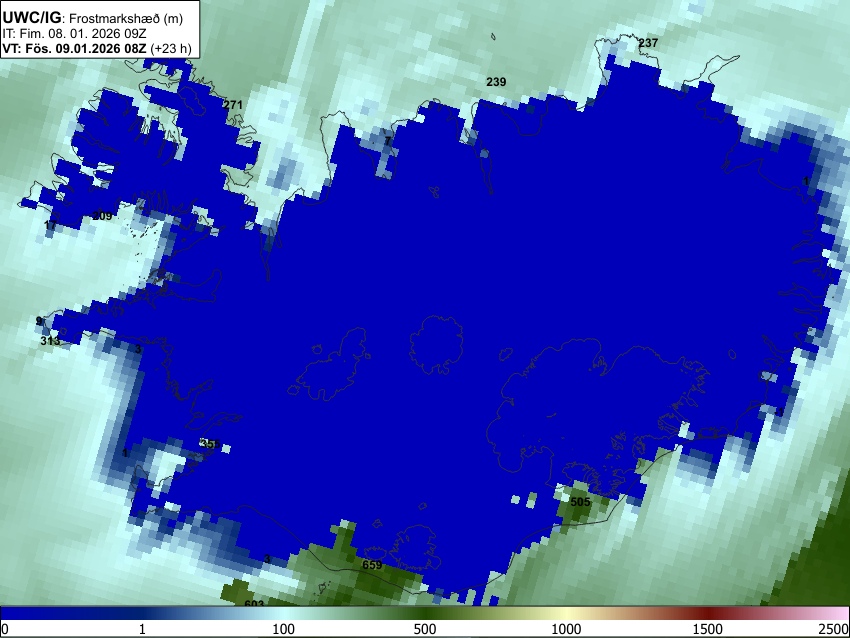This screenshot has width=850, height=638.
Task: Click the 313 map value label
Action: pyautogui.click(x=50, y=341)
